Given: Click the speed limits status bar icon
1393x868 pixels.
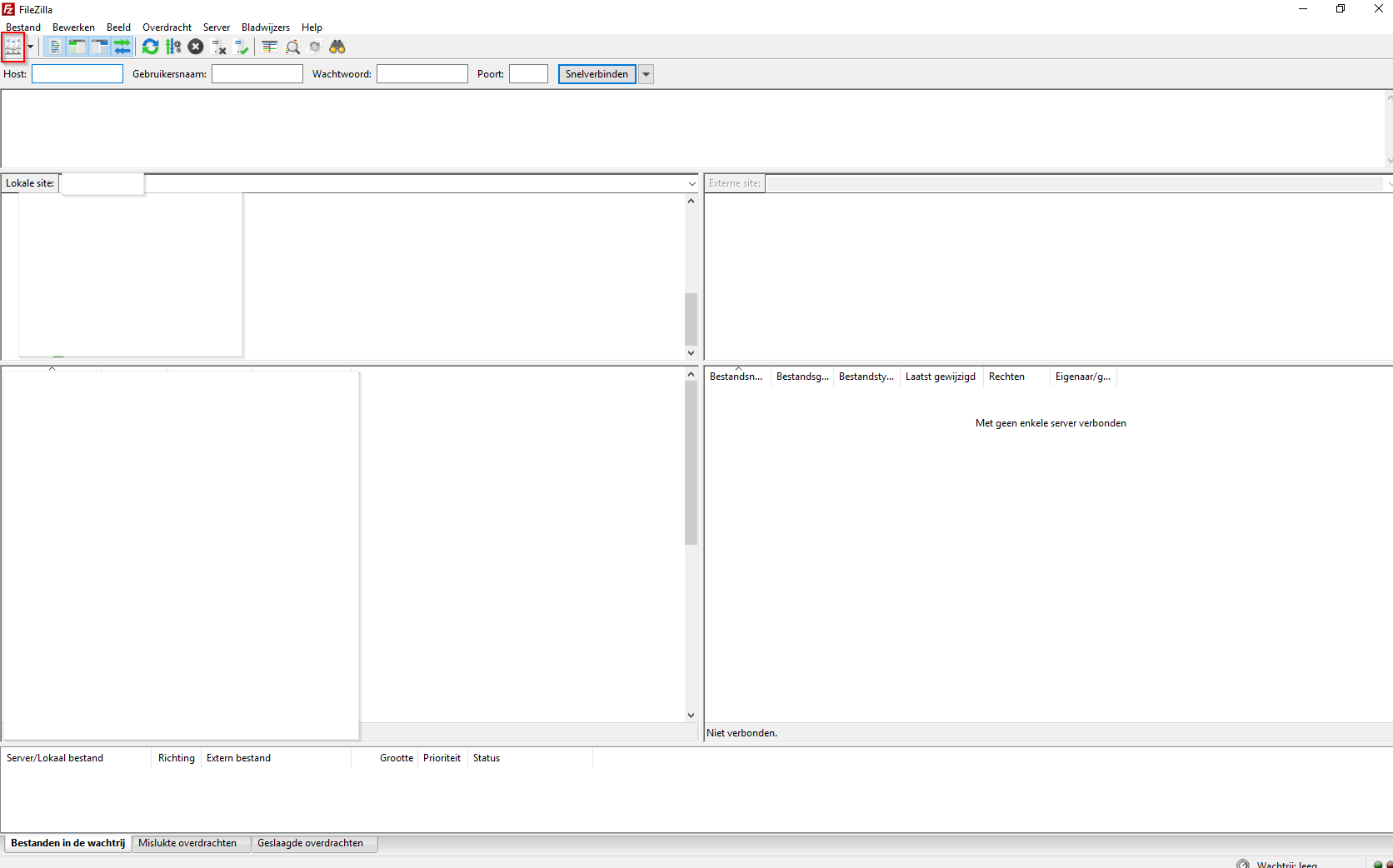Looking at the screenshot, I should (x=1243, y=864).
